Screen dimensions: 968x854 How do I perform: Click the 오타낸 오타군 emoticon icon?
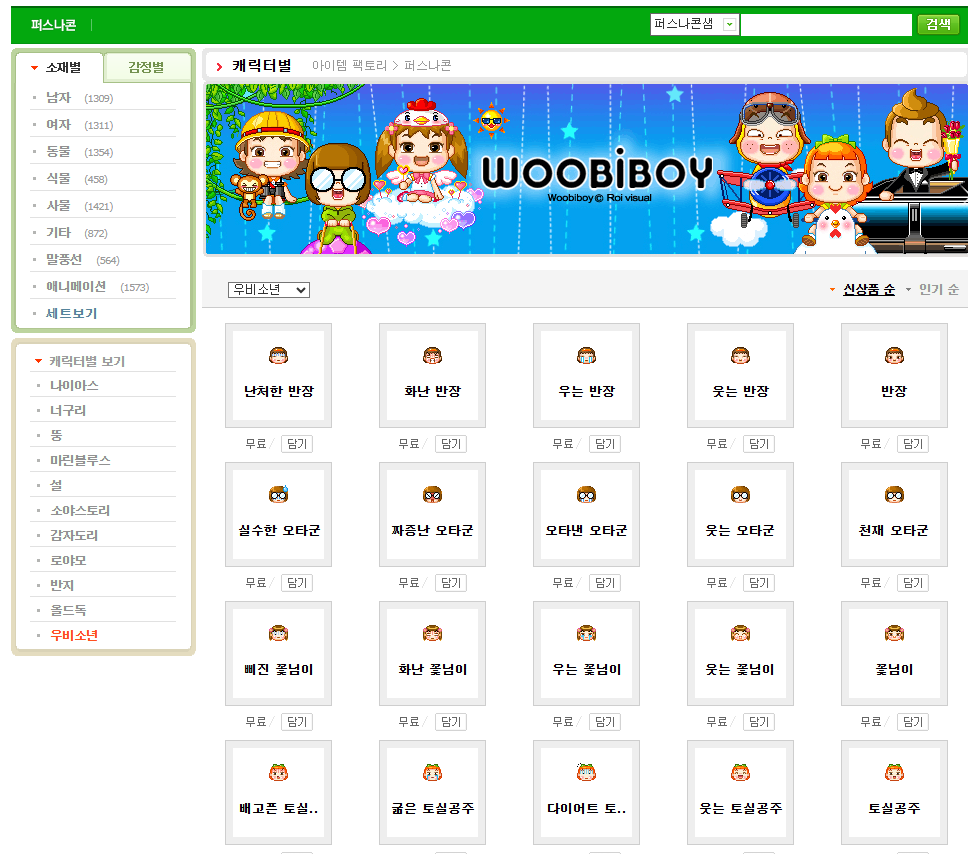pos(586,495)
